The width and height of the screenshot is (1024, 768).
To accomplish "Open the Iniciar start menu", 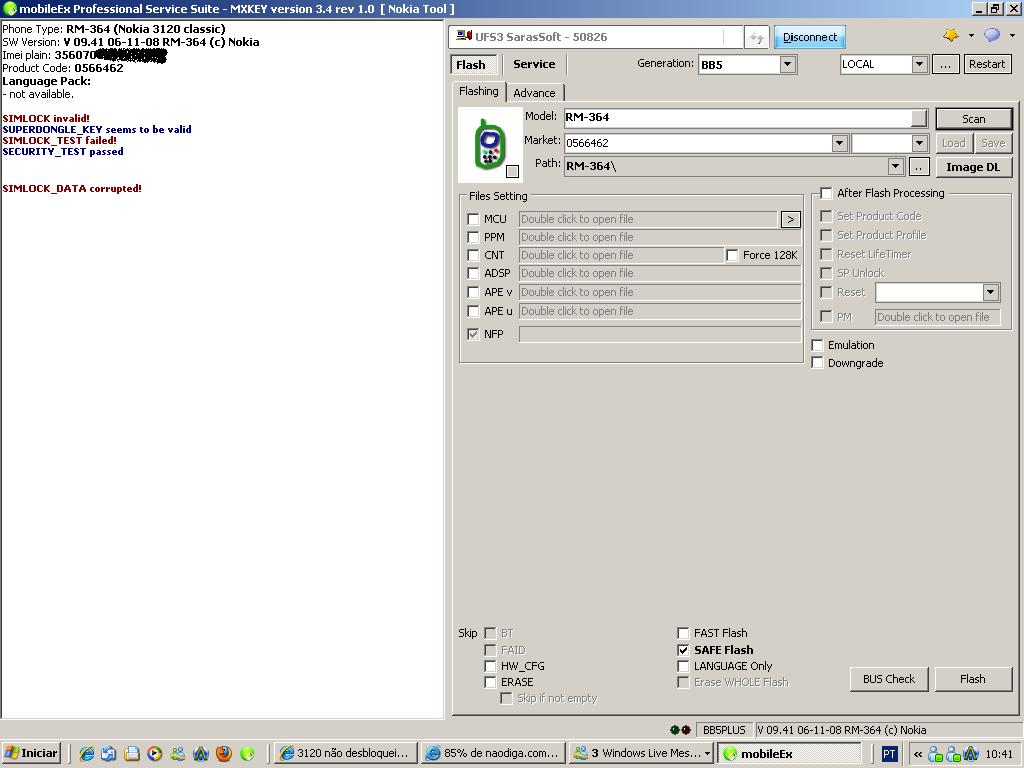I will [31, 753].
